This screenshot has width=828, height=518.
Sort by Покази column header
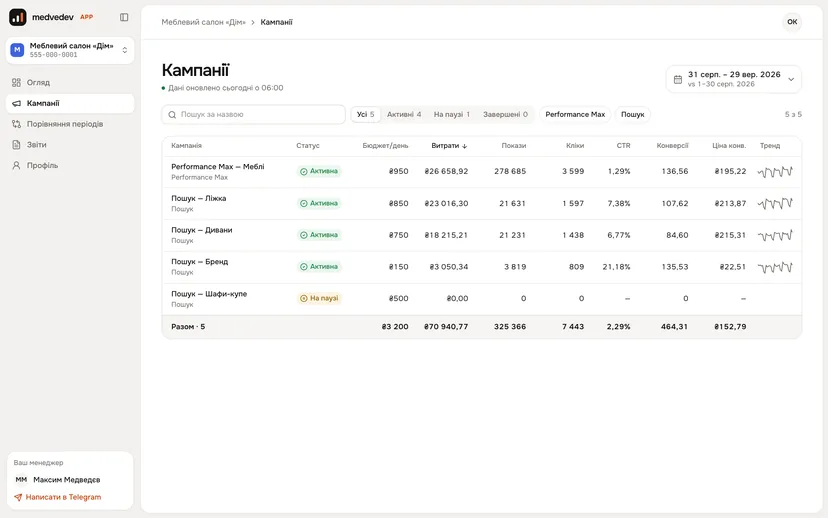coord(514,146)
